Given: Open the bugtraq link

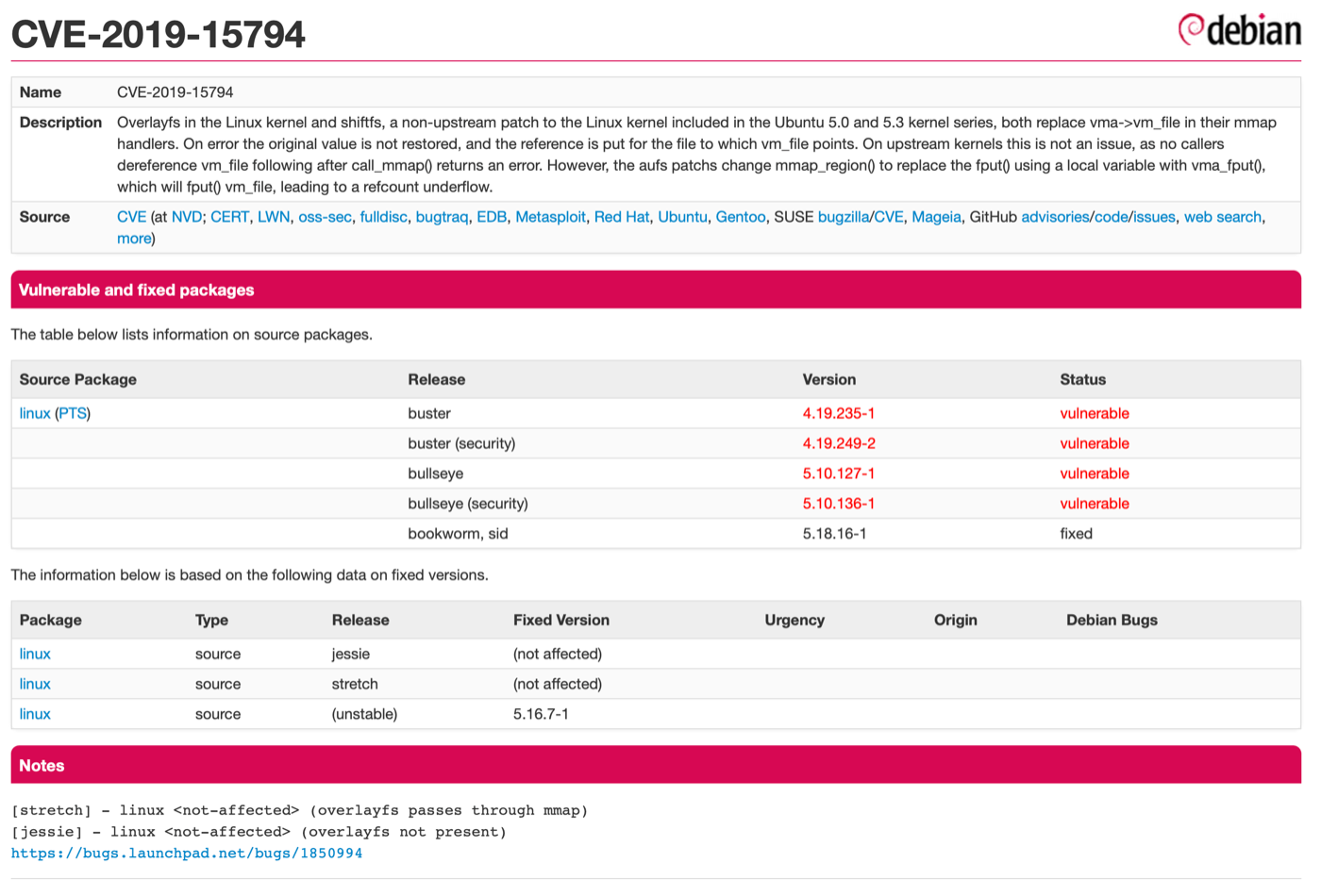Looking at the screenshot, I should [x=442, y=217].
